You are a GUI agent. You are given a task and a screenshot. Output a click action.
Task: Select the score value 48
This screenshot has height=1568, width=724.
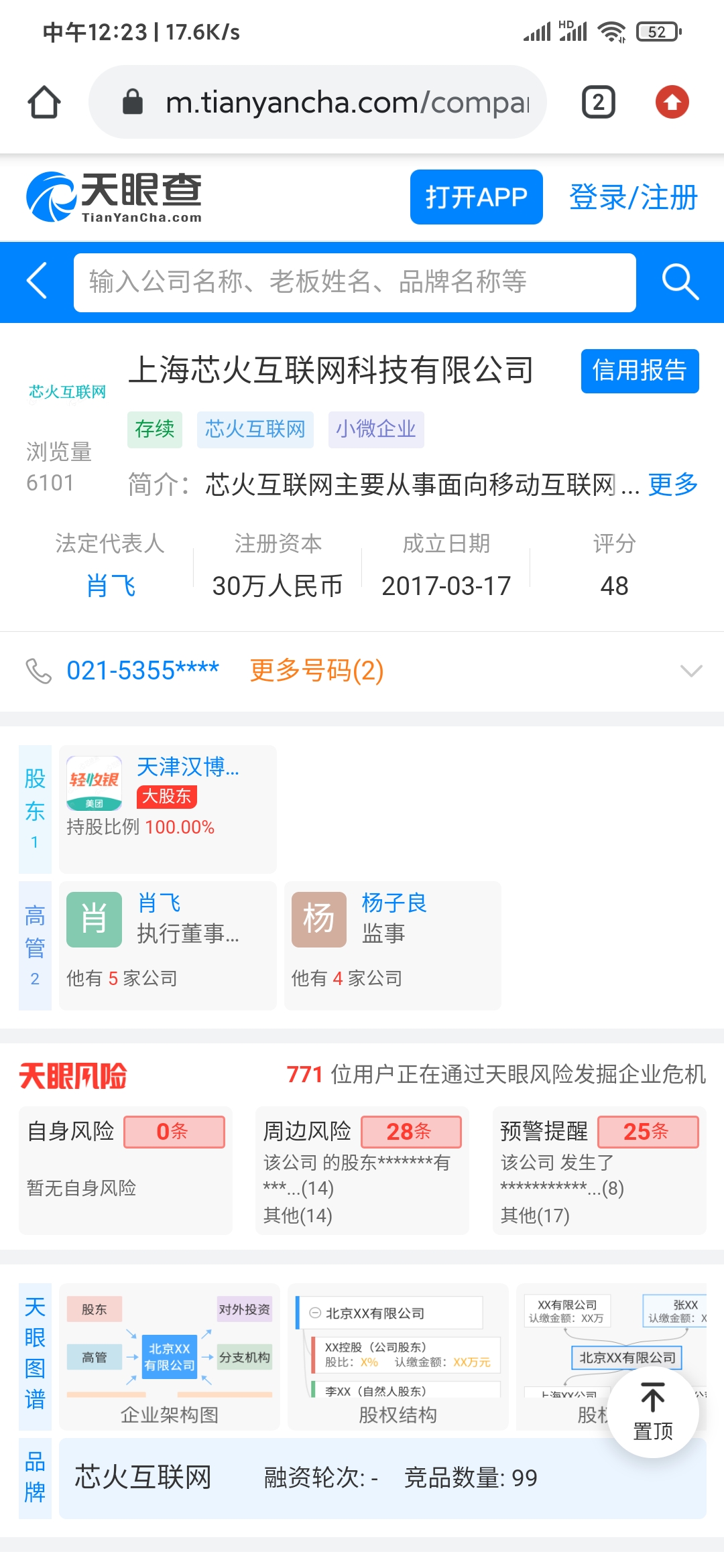point(614,586)
